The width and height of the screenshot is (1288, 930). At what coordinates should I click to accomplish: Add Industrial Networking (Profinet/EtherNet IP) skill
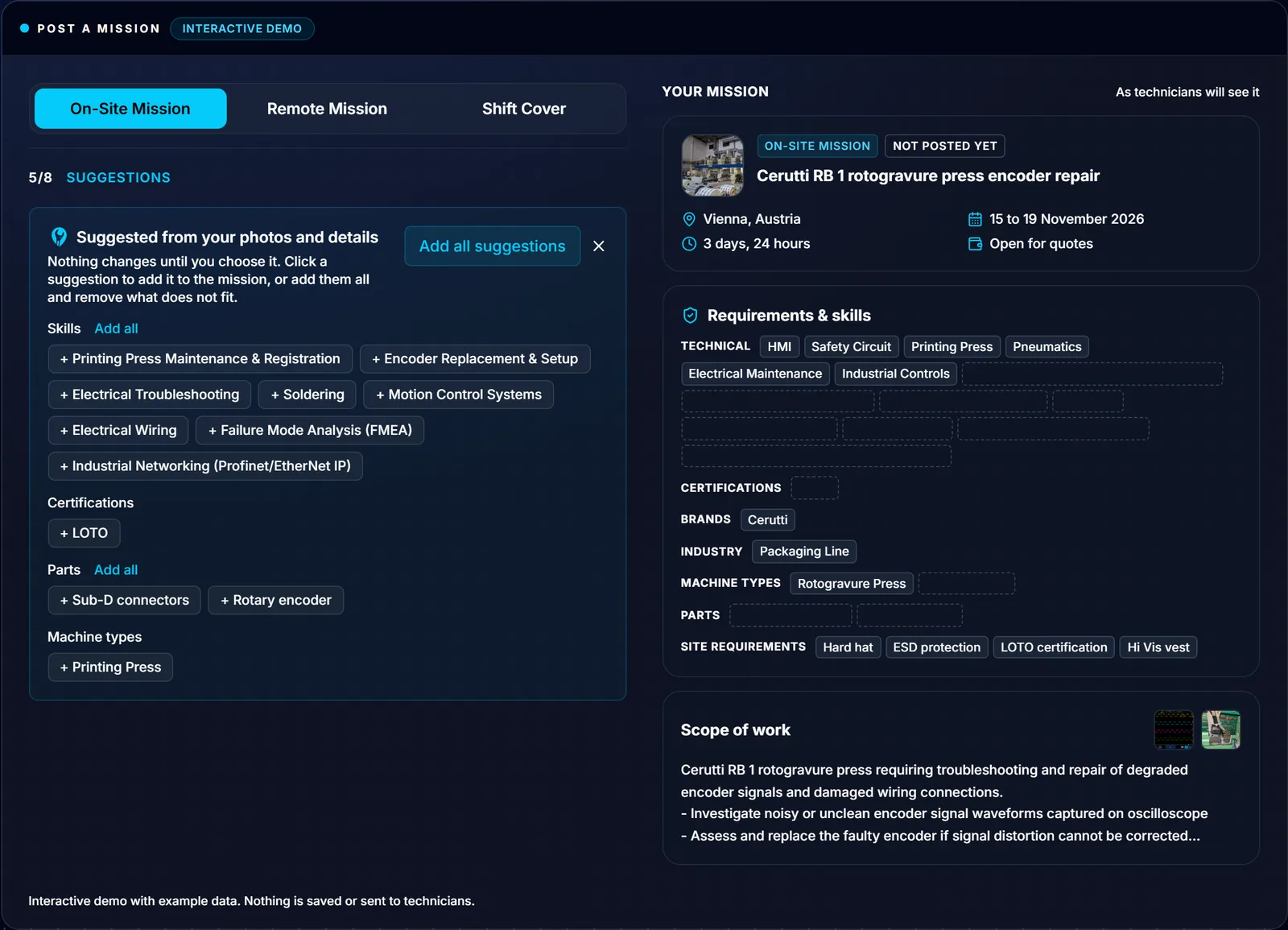(205, 466)
